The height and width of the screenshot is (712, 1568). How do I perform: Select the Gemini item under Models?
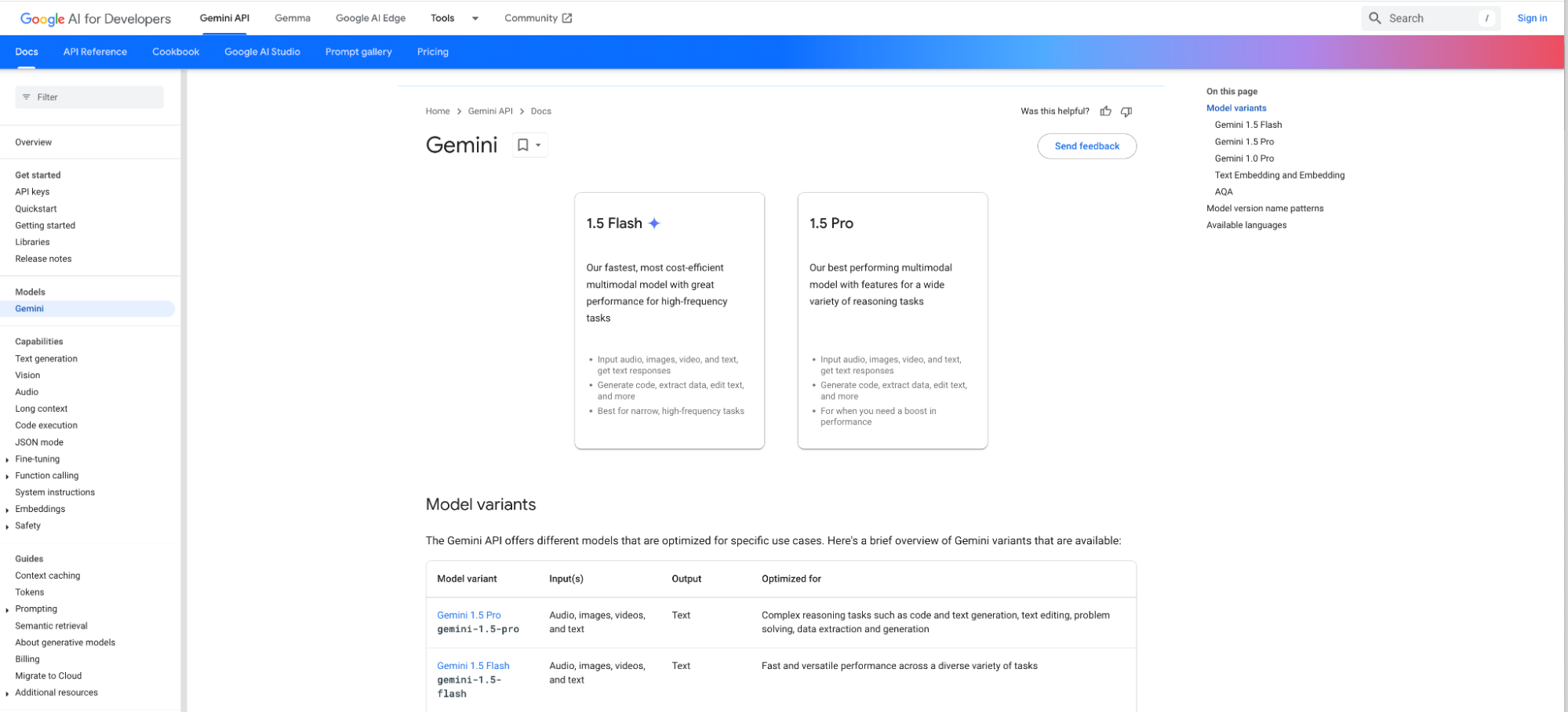tap(87, 309)
